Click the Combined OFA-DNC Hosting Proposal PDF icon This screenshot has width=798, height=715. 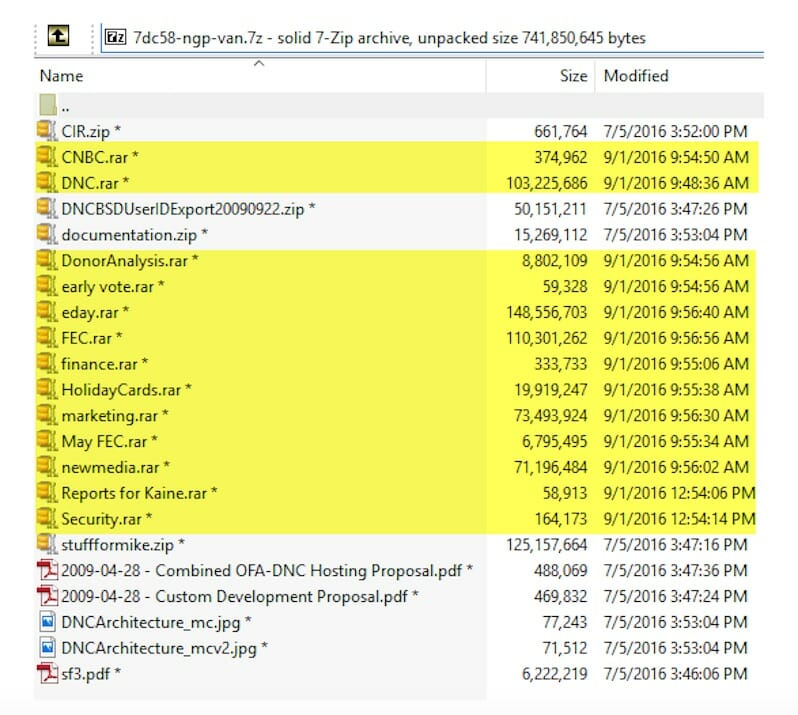click(47, 571)
